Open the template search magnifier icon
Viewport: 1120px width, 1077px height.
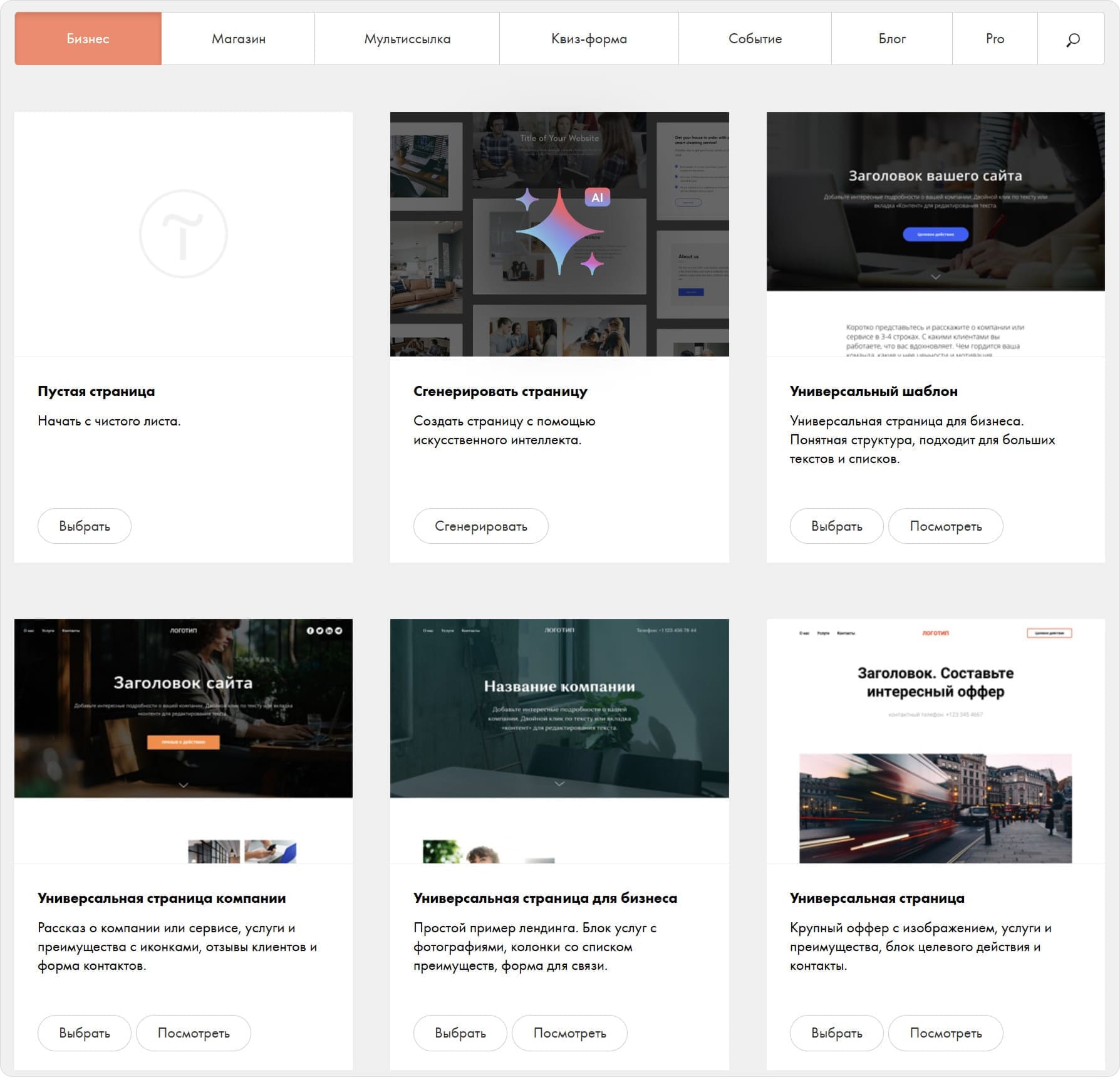point(1072,39)
